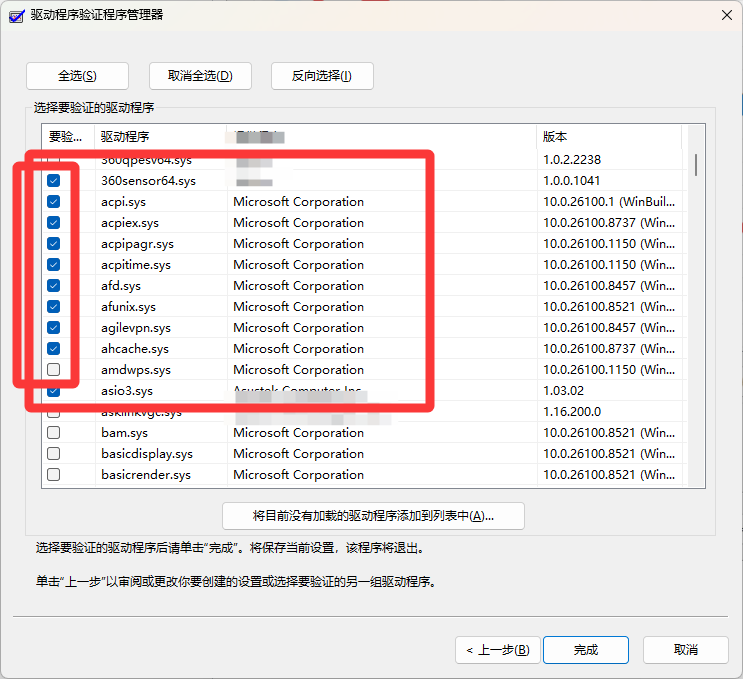743x679 pixels.
Task: Select the ahcache.sys driver name
Action: [135, 349]
